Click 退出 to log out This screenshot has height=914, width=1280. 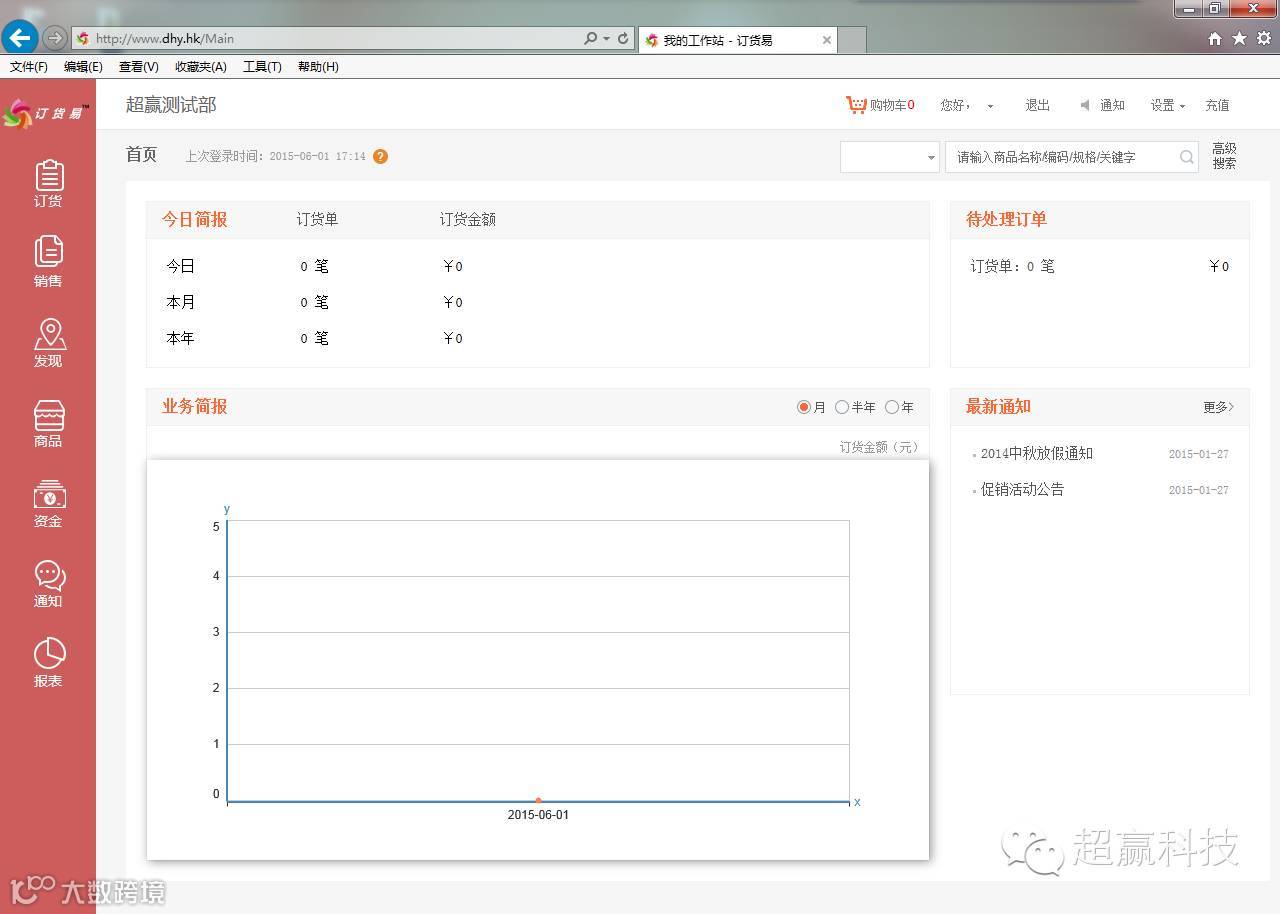[1037, 105]
